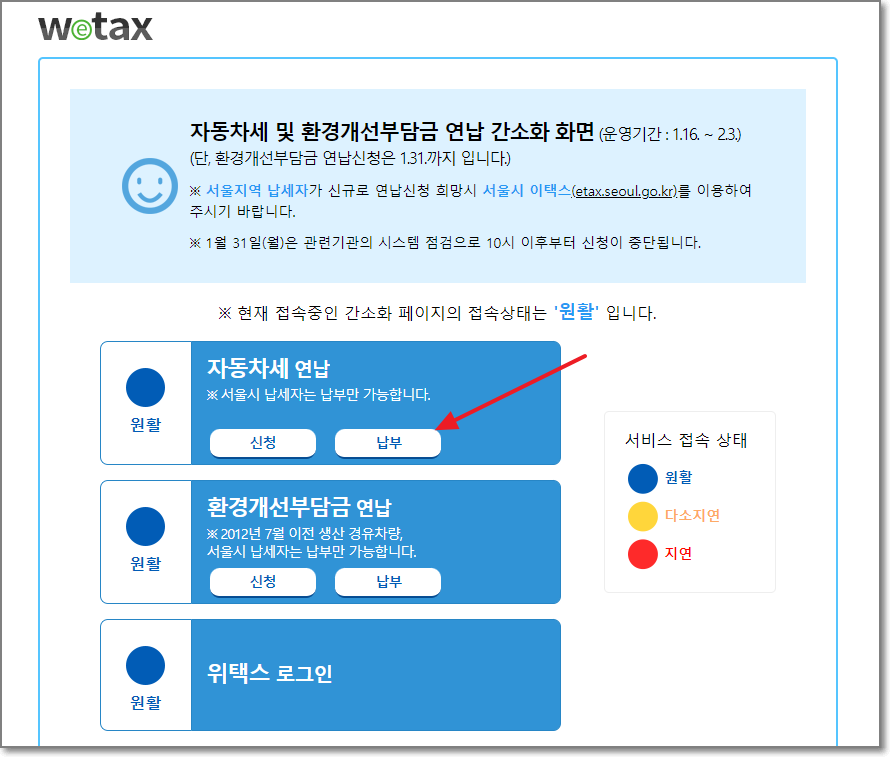Select the 위택스 로그인 panel
Viewport: 890px width, 757px height.
pos(330,674)
